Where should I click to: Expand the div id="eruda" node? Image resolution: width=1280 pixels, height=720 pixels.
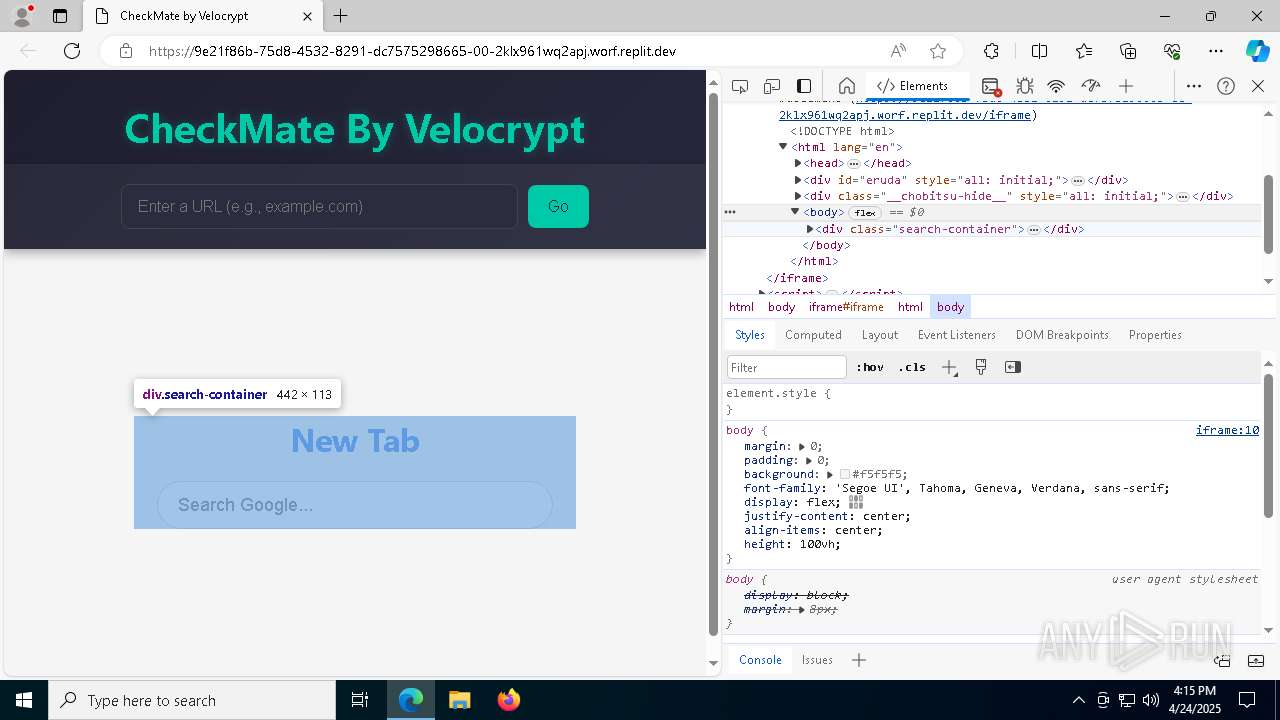click(x=798, y=180)
